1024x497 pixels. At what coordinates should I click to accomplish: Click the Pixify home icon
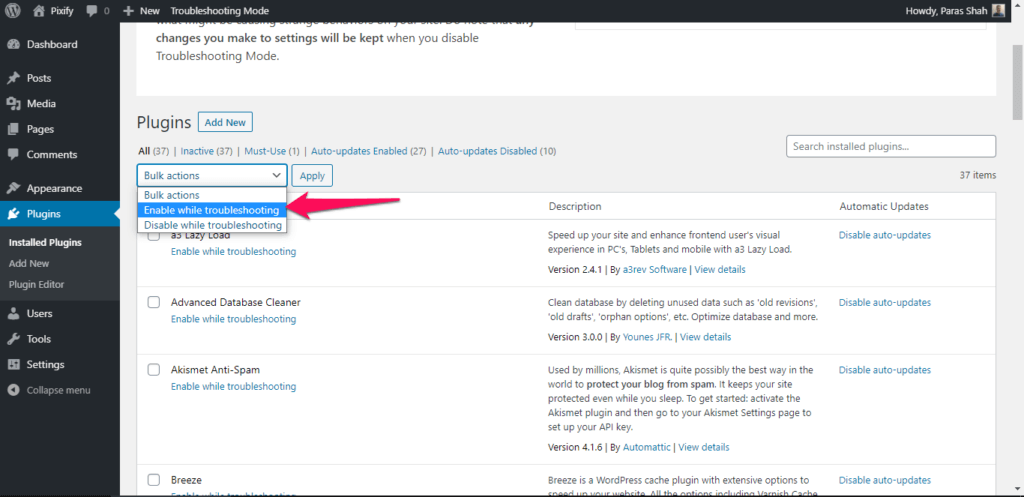click(x=39, y=10)
